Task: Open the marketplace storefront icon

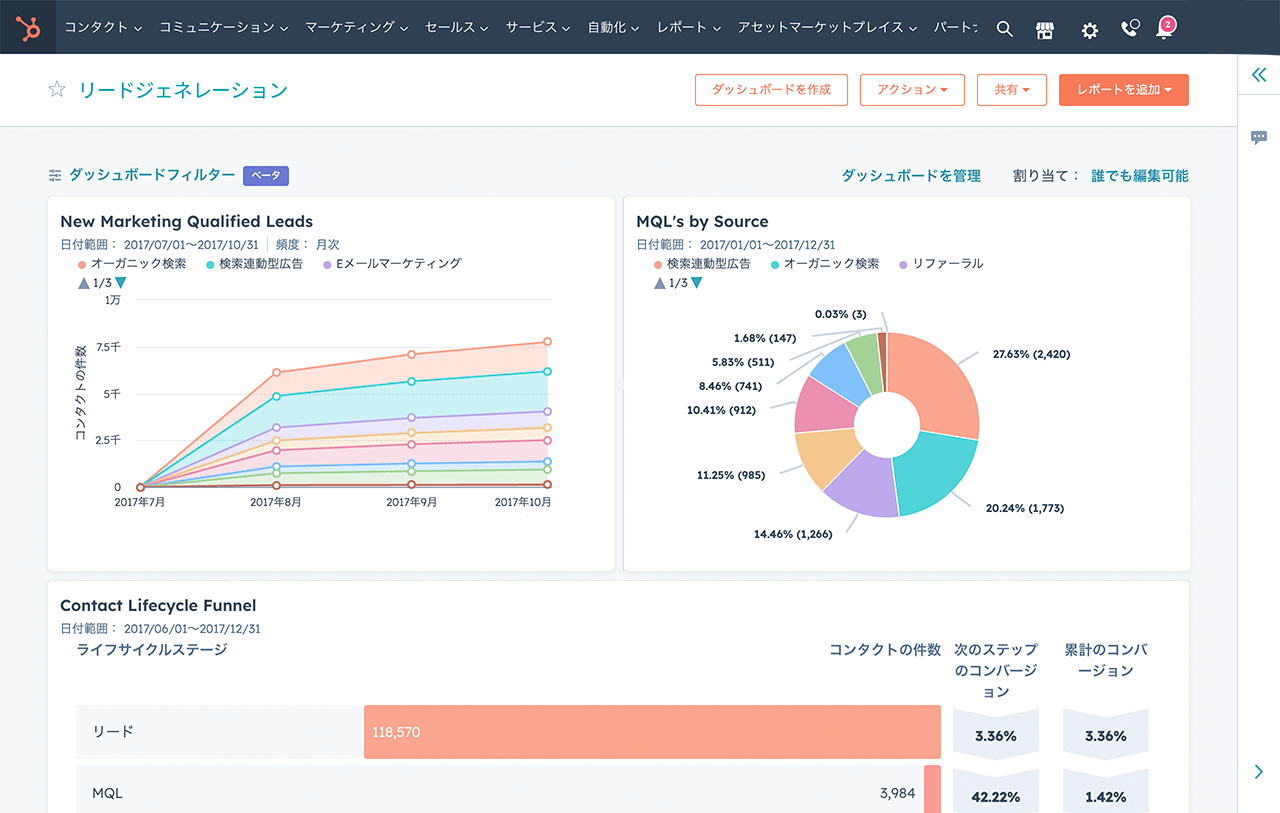Action: 1045,29
